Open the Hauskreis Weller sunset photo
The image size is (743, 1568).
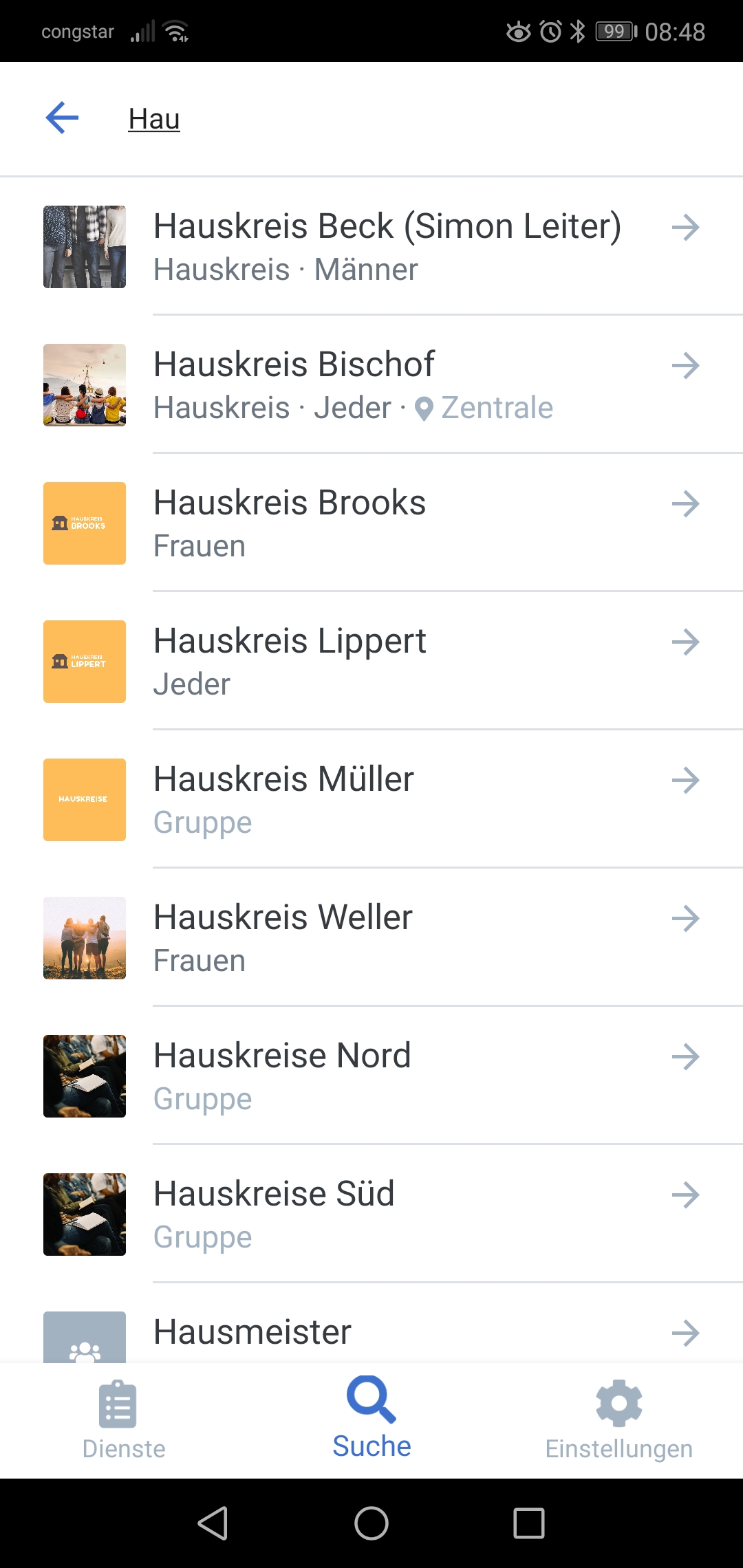click(x=85, y=938)
